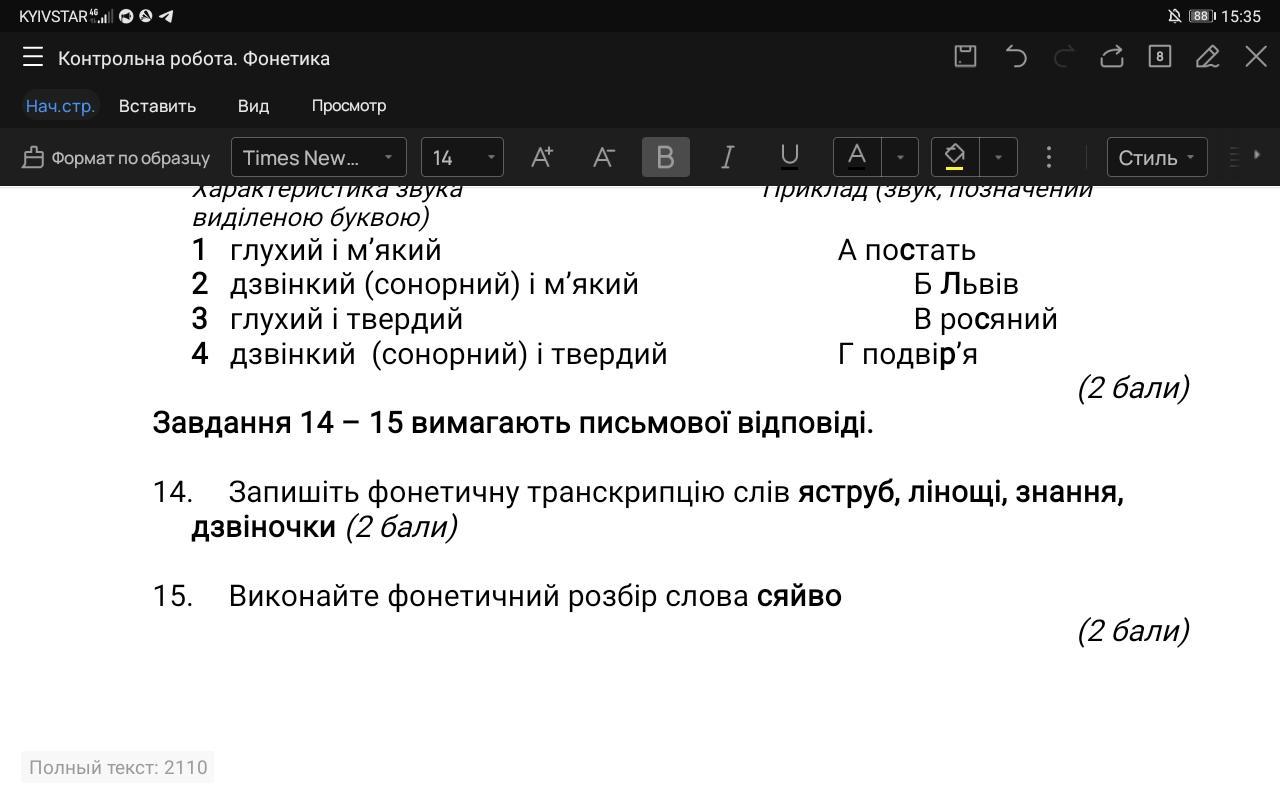Save the document with the save icon

(x=965, y=57)
